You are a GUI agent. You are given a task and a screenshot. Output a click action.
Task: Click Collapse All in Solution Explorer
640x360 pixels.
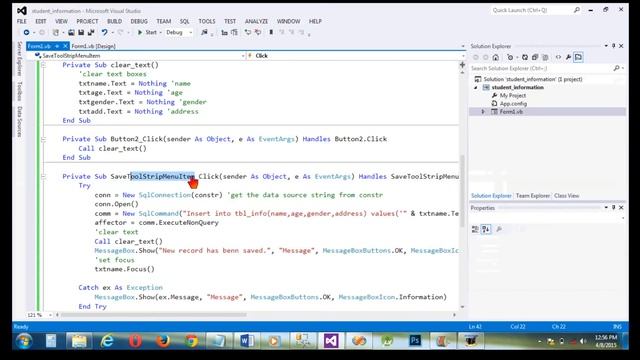pyautogui.click(x=535, y=57)
